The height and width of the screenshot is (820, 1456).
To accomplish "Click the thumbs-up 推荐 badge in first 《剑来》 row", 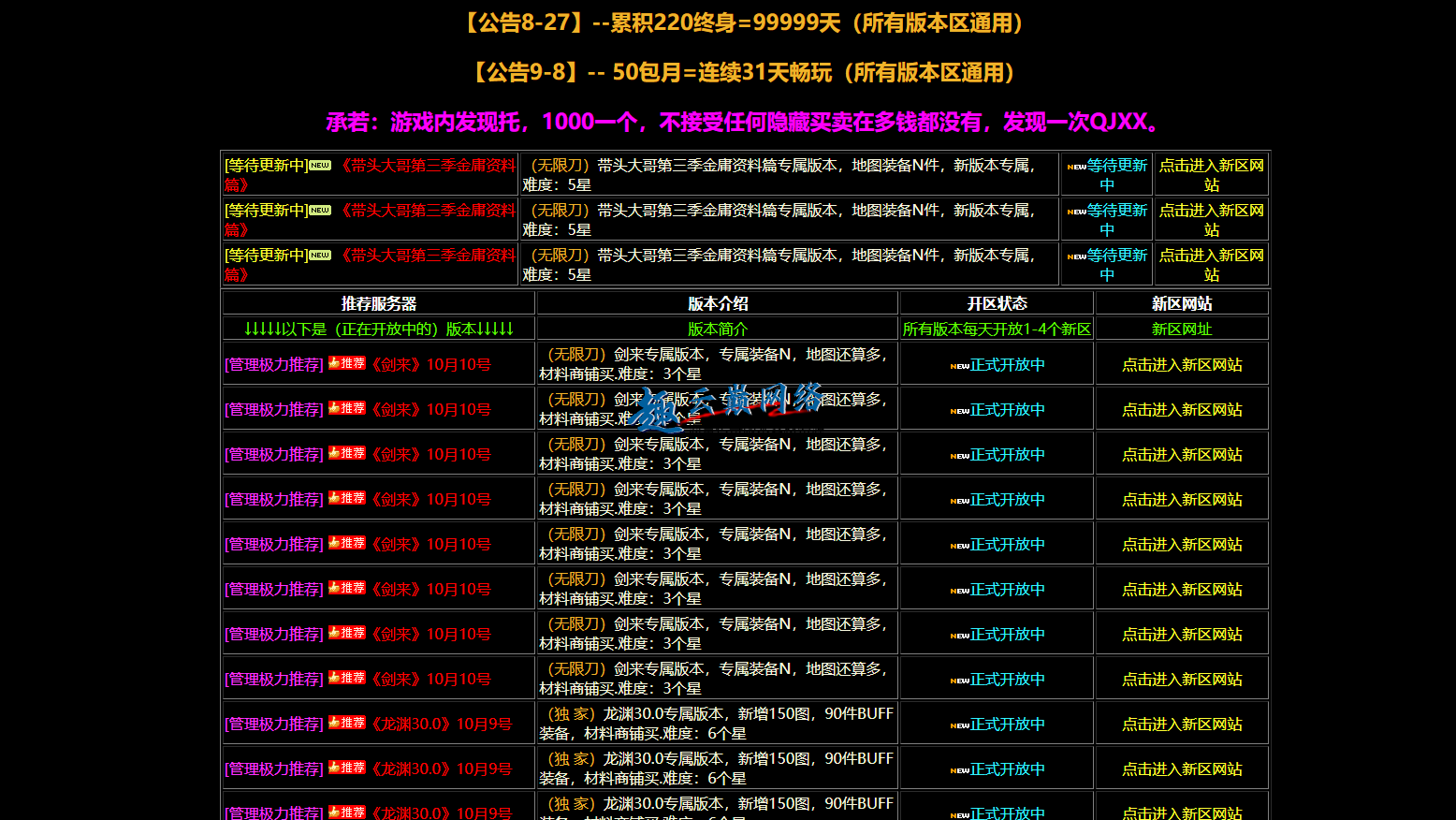I will point(346,363).
